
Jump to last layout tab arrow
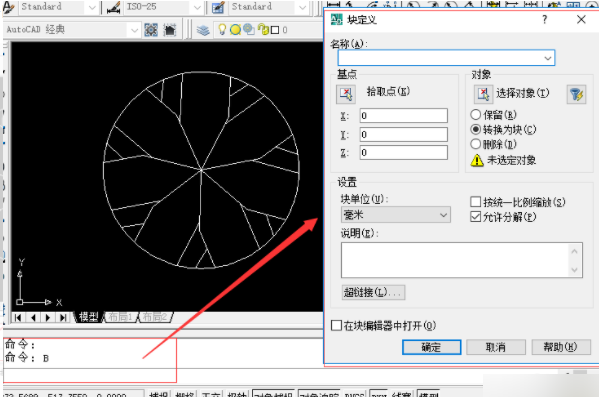(63, 318)
